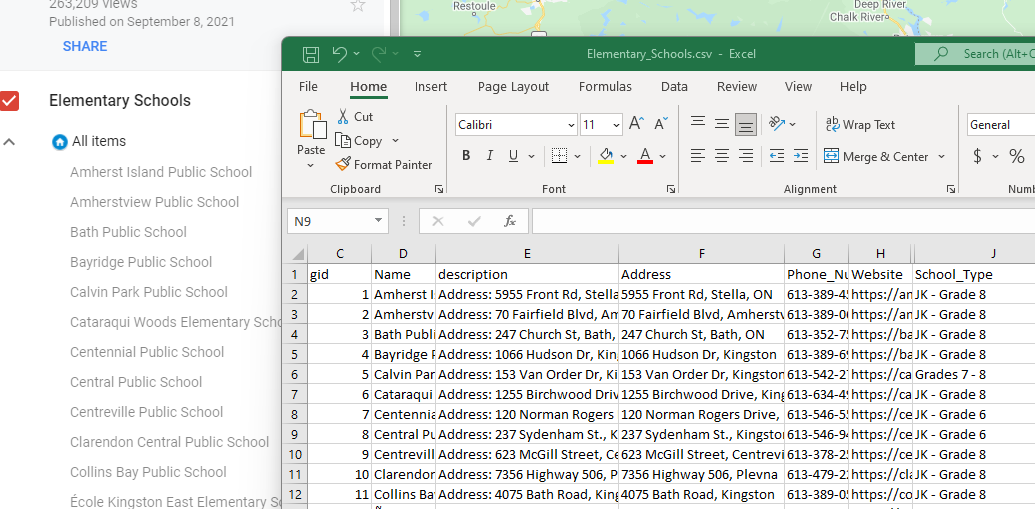
Task: Click SHARE link in the map panel
Action: tap(85, 46)
